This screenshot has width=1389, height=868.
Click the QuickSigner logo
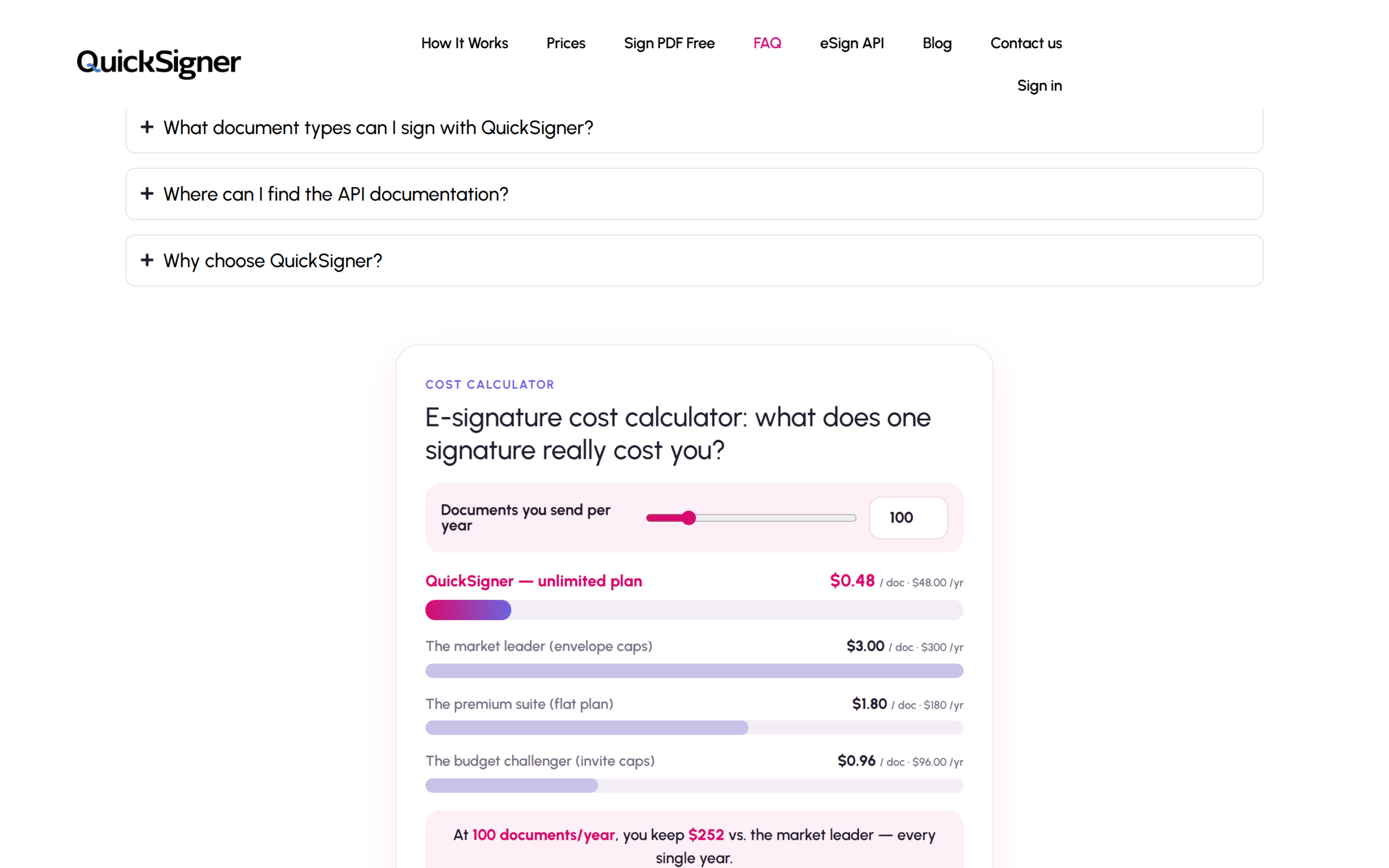point(158,63)
